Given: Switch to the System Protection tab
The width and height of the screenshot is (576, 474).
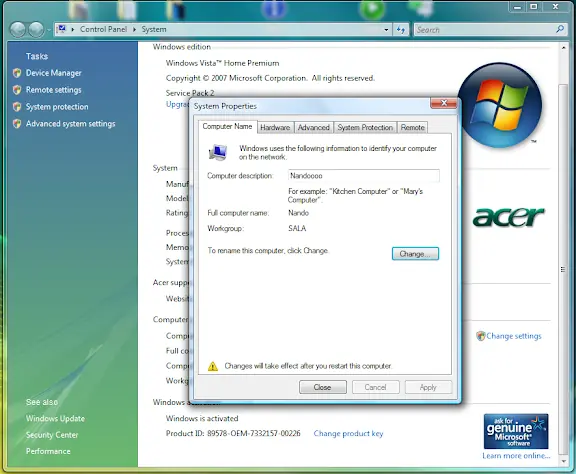Looking at the screenshot, I should [x=365, y=128].
